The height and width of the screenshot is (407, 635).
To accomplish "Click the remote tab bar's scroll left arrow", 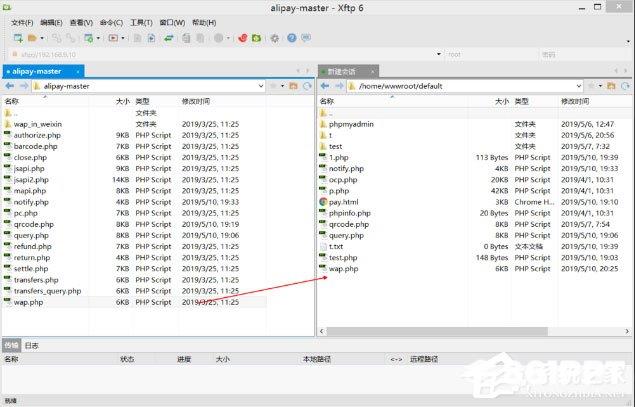I will click(x=616, y=71).
